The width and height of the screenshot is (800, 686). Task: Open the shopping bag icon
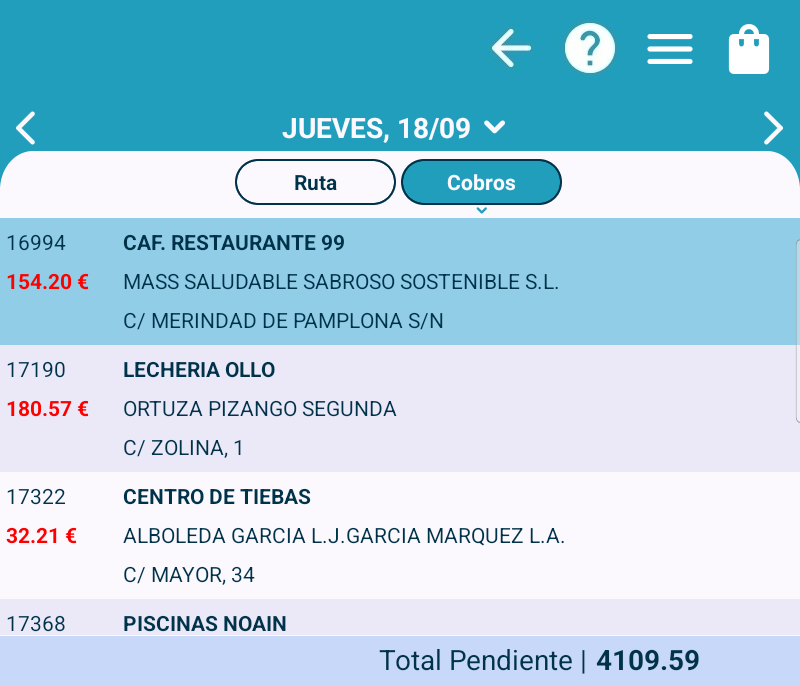tap(749, 50)
